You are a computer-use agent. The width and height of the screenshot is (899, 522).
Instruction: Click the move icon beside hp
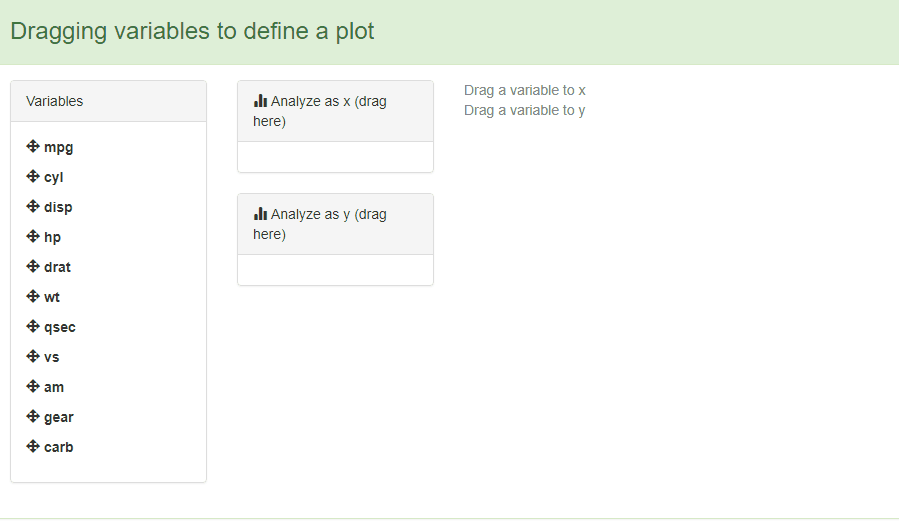pos(33,237)
